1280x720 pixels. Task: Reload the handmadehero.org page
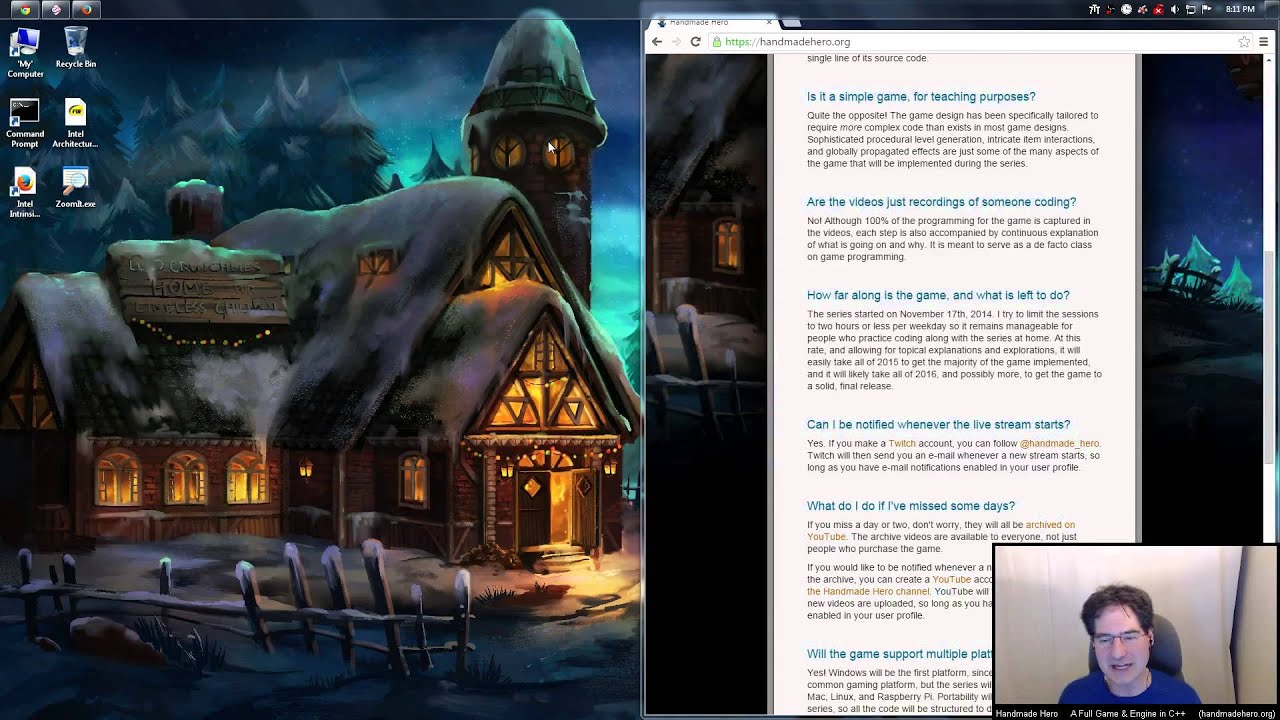[x=695, y=42]
